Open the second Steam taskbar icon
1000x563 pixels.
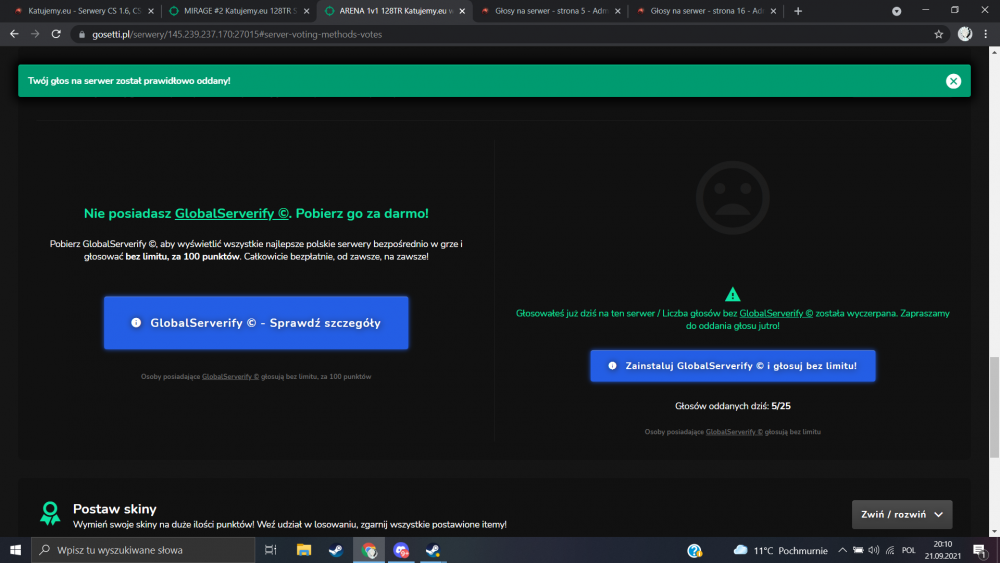coord(433,550)
